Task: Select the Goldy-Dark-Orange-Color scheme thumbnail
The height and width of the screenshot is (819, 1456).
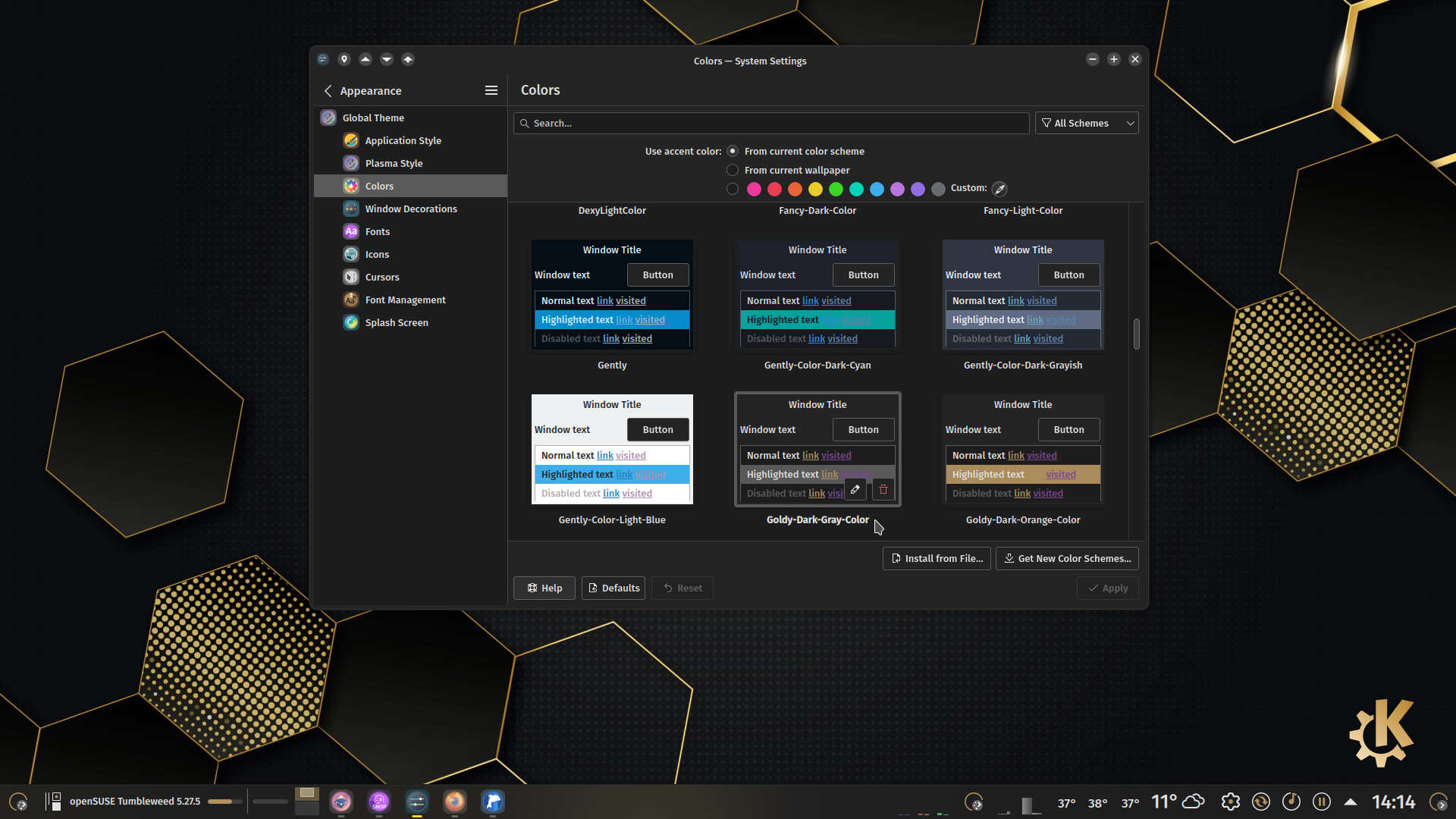Action: click(1023, 449)
